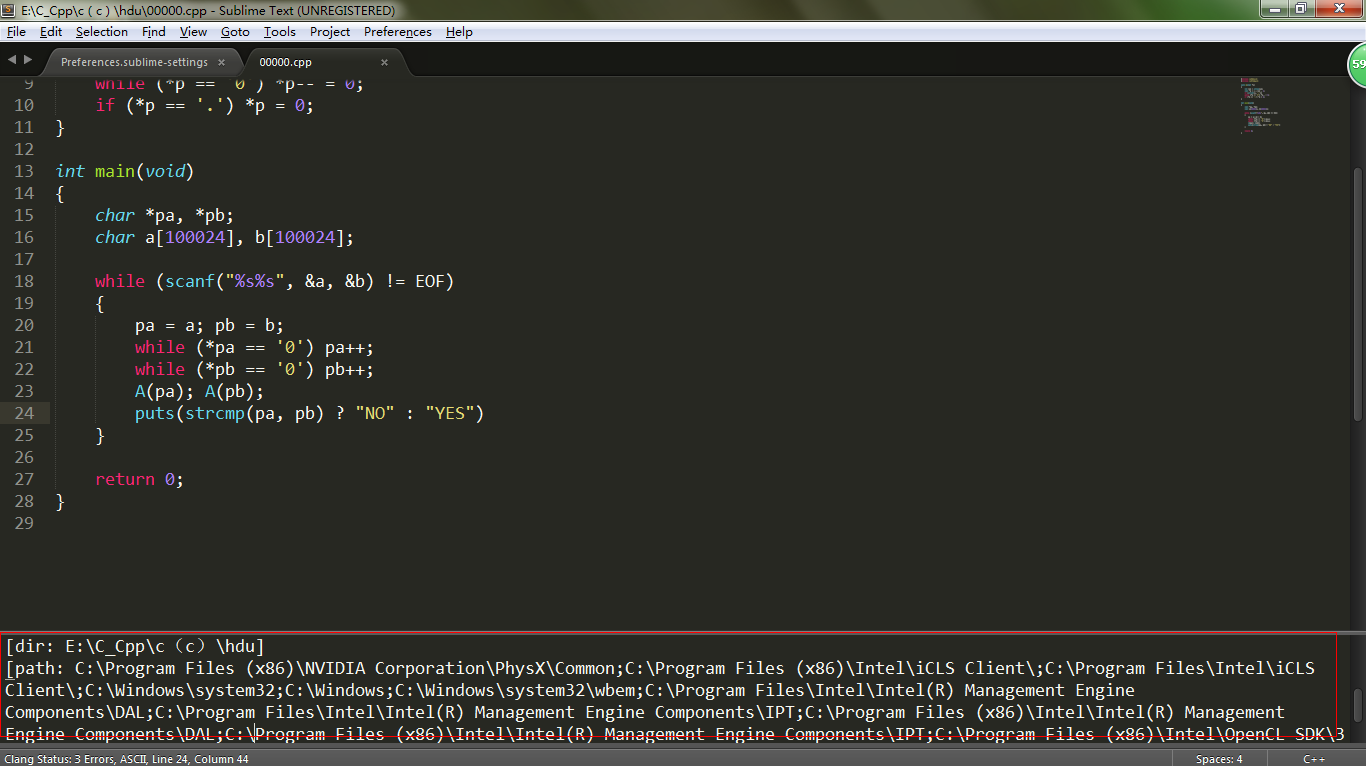Open the Project menu
The height and width of the screenshot is (766, 1366).
pos(330,32)
